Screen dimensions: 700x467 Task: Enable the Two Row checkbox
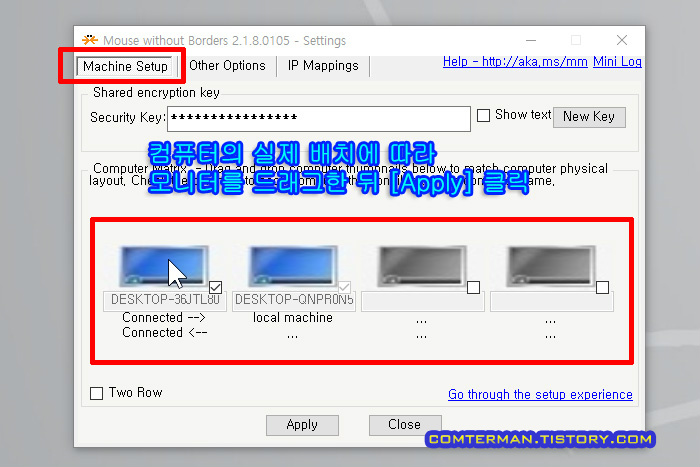coord(96,393)
